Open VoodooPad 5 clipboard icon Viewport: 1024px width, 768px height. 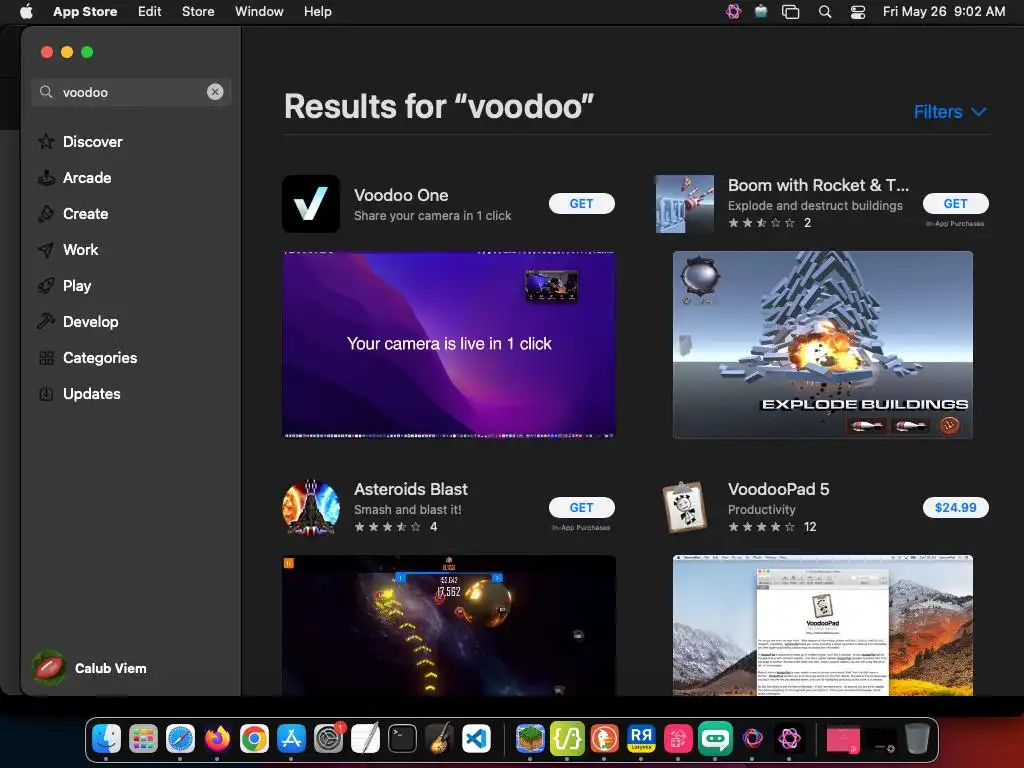(684, 507)
